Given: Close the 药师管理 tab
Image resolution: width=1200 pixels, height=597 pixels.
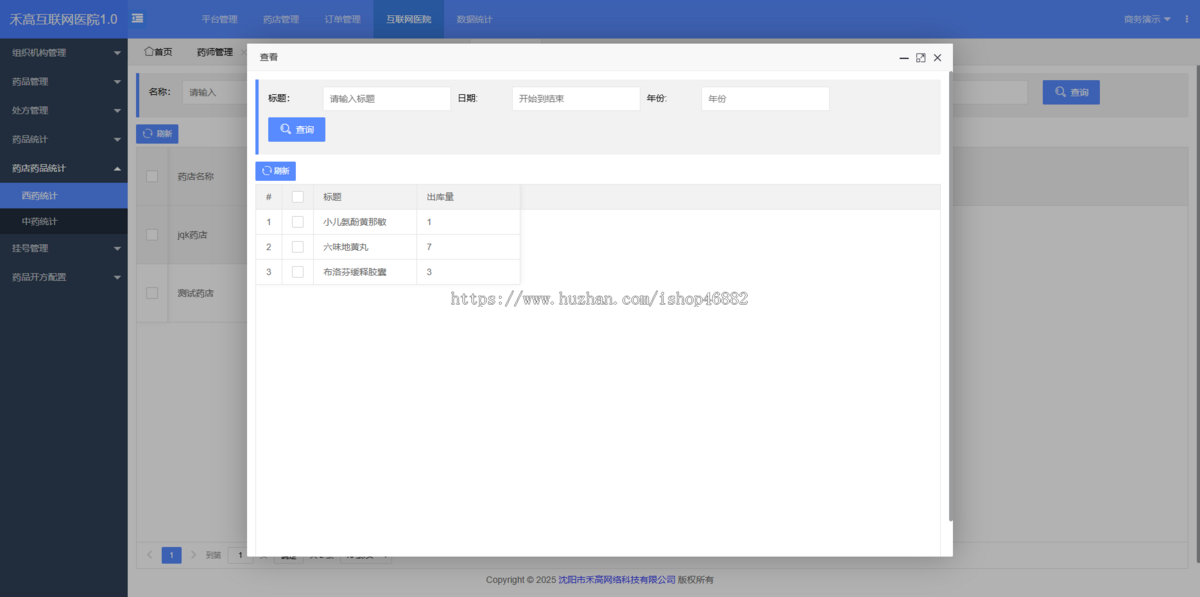Looking at the screenshot, I should click(243, 52).
